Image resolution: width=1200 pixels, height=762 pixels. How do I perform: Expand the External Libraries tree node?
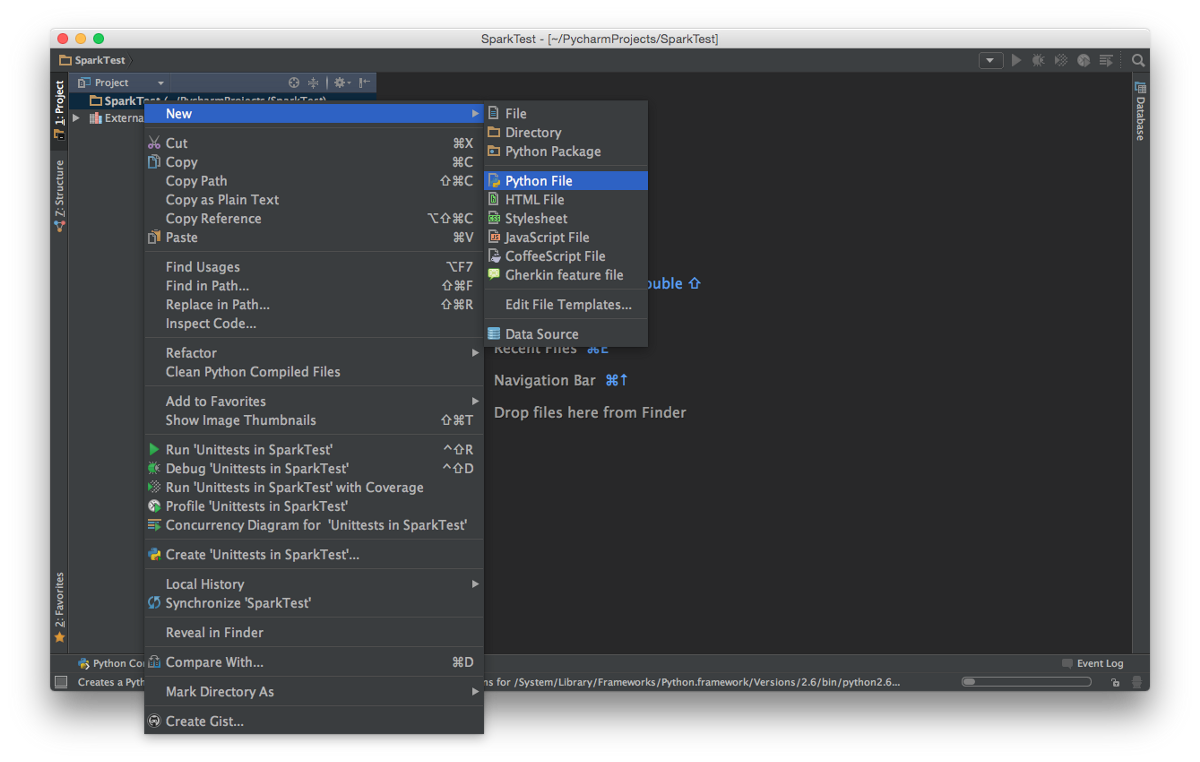[x=76, y=118]
